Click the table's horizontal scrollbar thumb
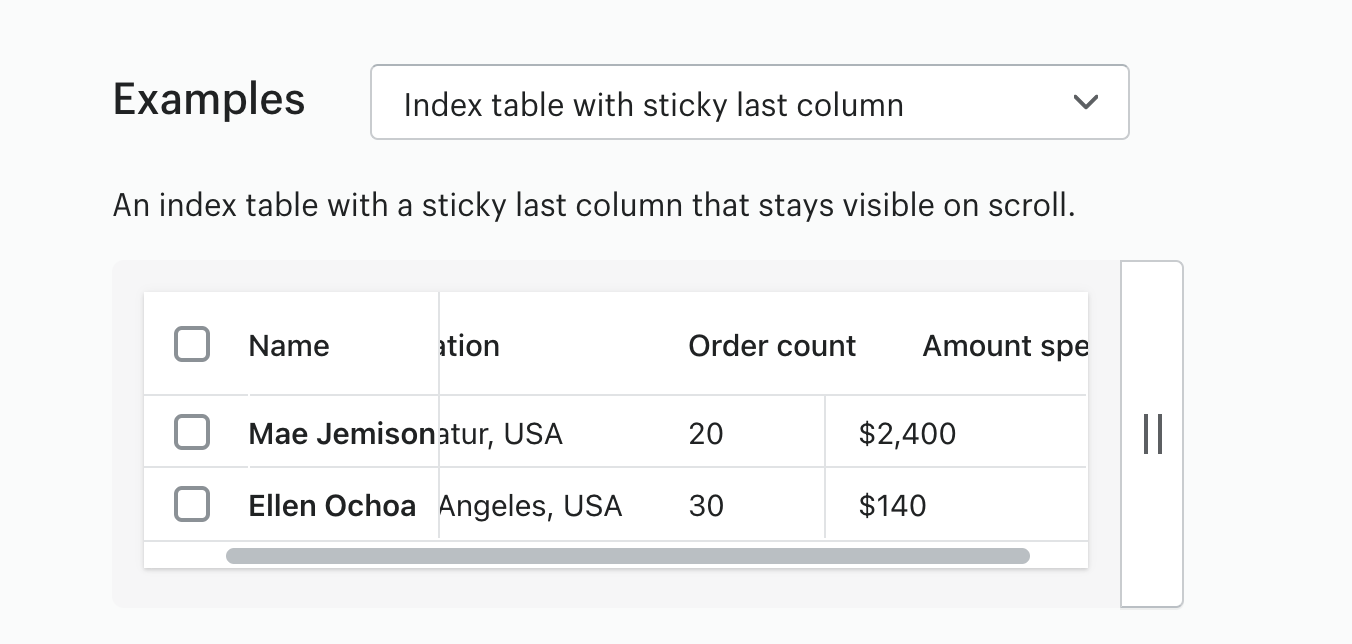1352x644 pixels. coord(627,556)
